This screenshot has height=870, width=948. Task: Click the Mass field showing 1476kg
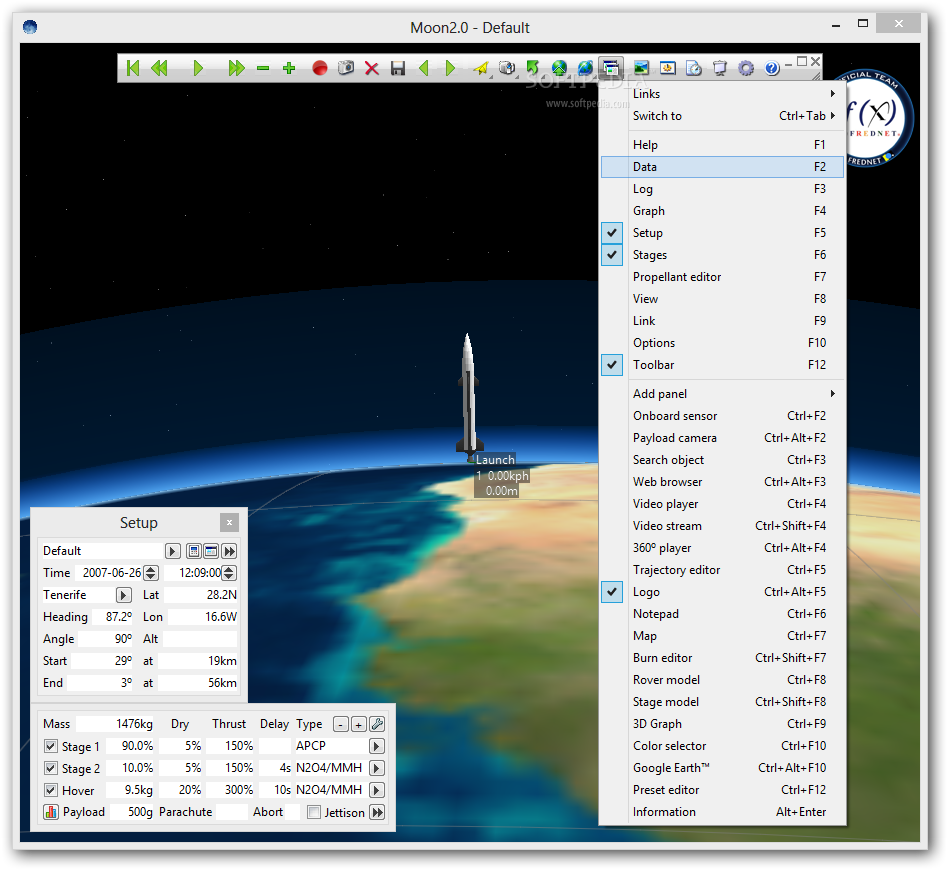[x=115, y=724]
